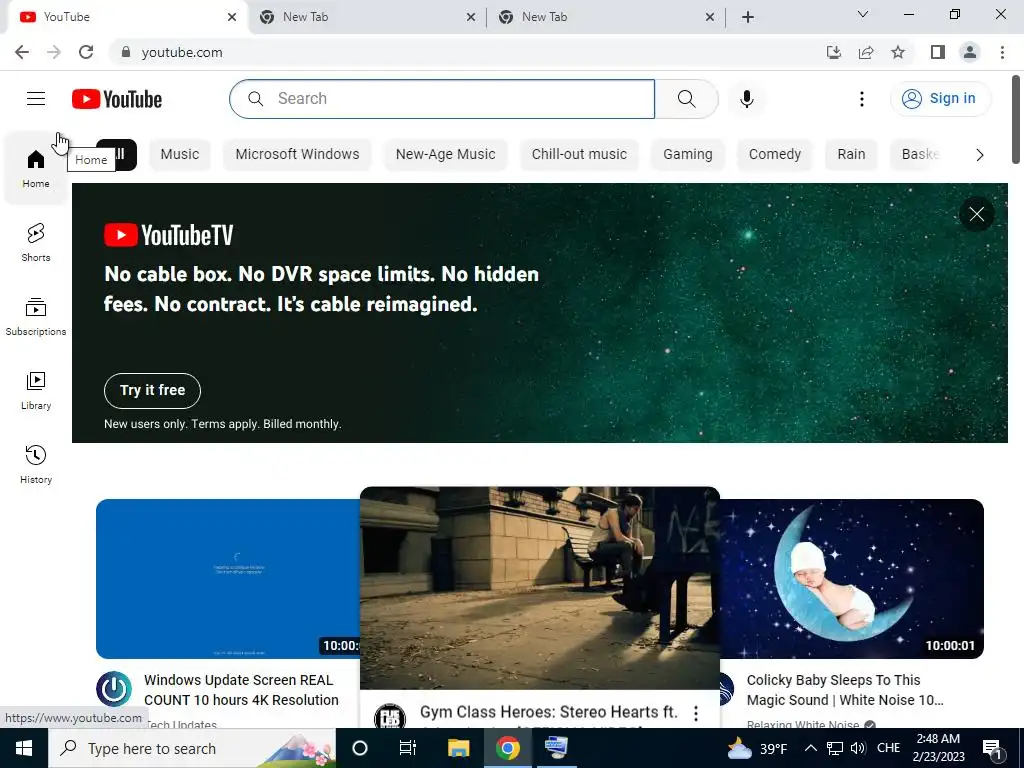Click taskbar Type here to search box
This screenshot has height=768, width=1024.
point(191,748)
